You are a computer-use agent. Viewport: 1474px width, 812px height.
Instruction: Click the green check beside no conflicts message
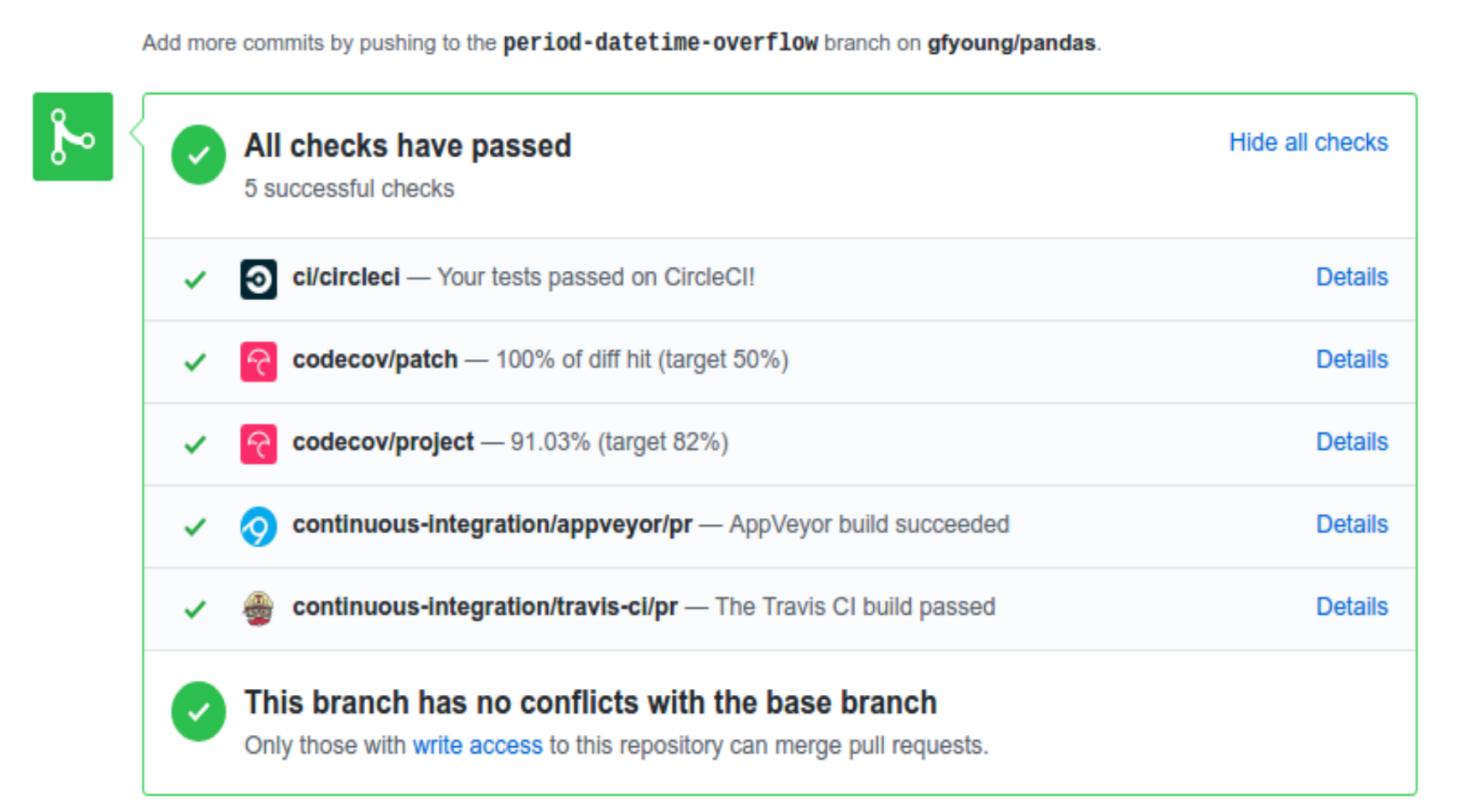pyautogui.click(x=198, y=711)
